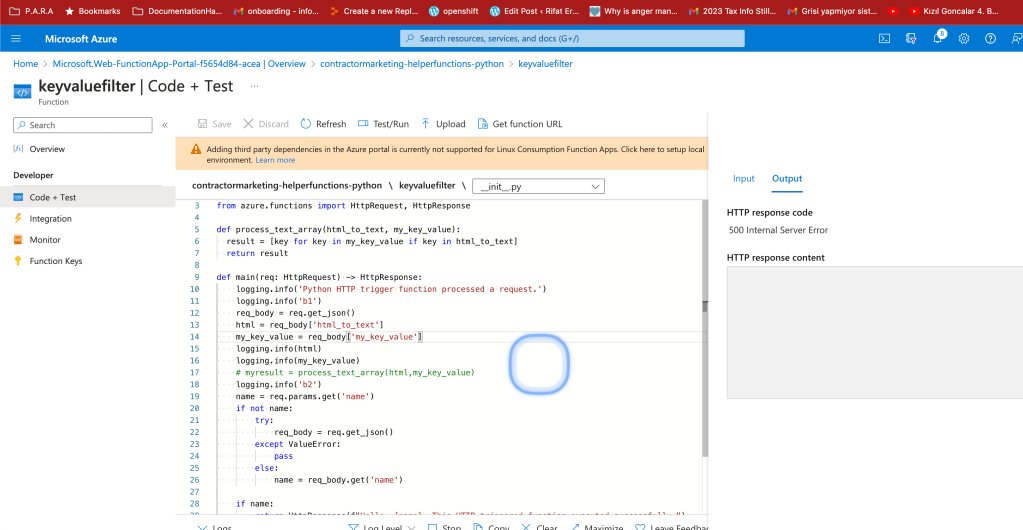Open the DocumentationHa... bookmark folder
Image resolution: width=1023 pixels, height=530 pixels.
pyautogui.click(x=177, y=11)
